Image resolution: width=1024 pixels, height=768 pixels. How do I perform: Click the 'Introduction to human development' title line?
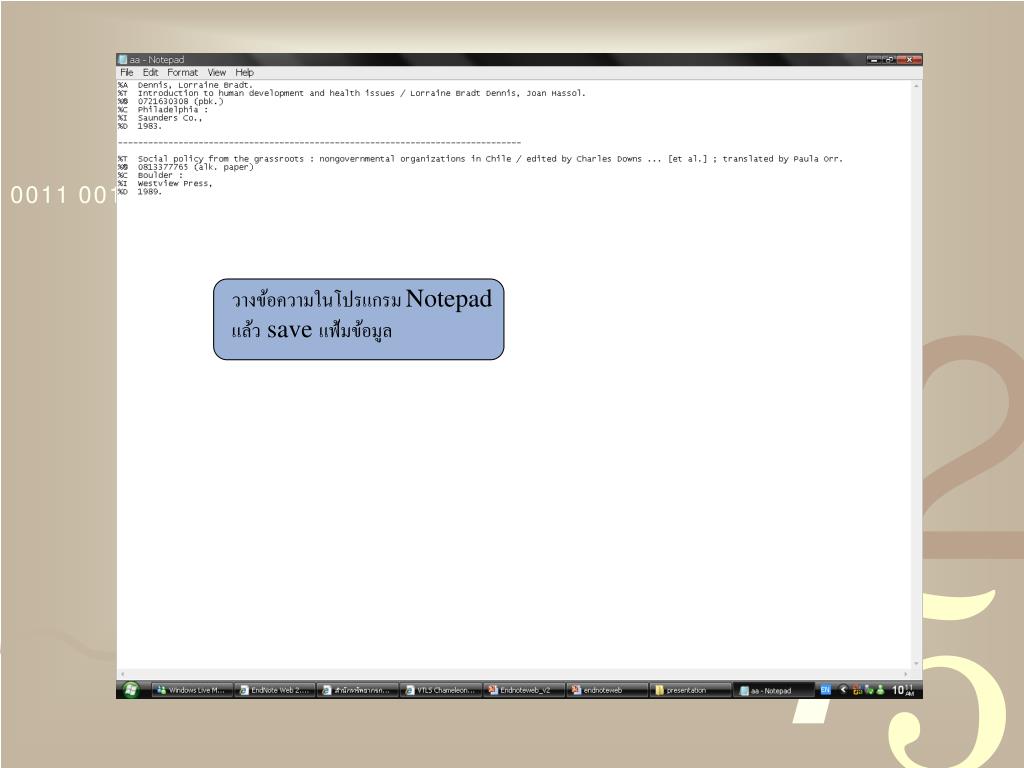[361, 93]
